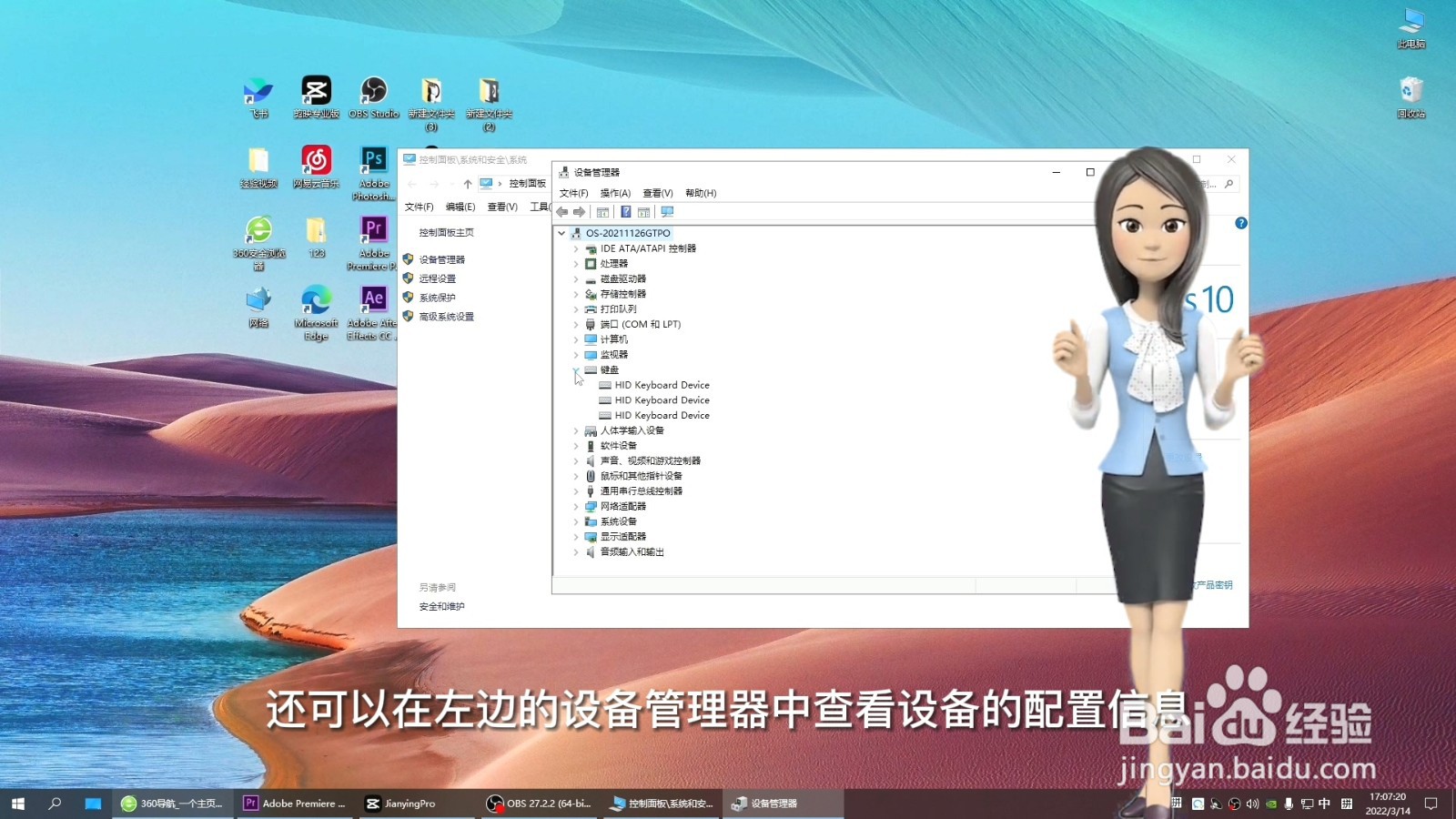Image resolution: width=1456 pixels, height=819 pixels.
Task: Click the microphone icon in system tray
Action: [x=1289, y=804]
